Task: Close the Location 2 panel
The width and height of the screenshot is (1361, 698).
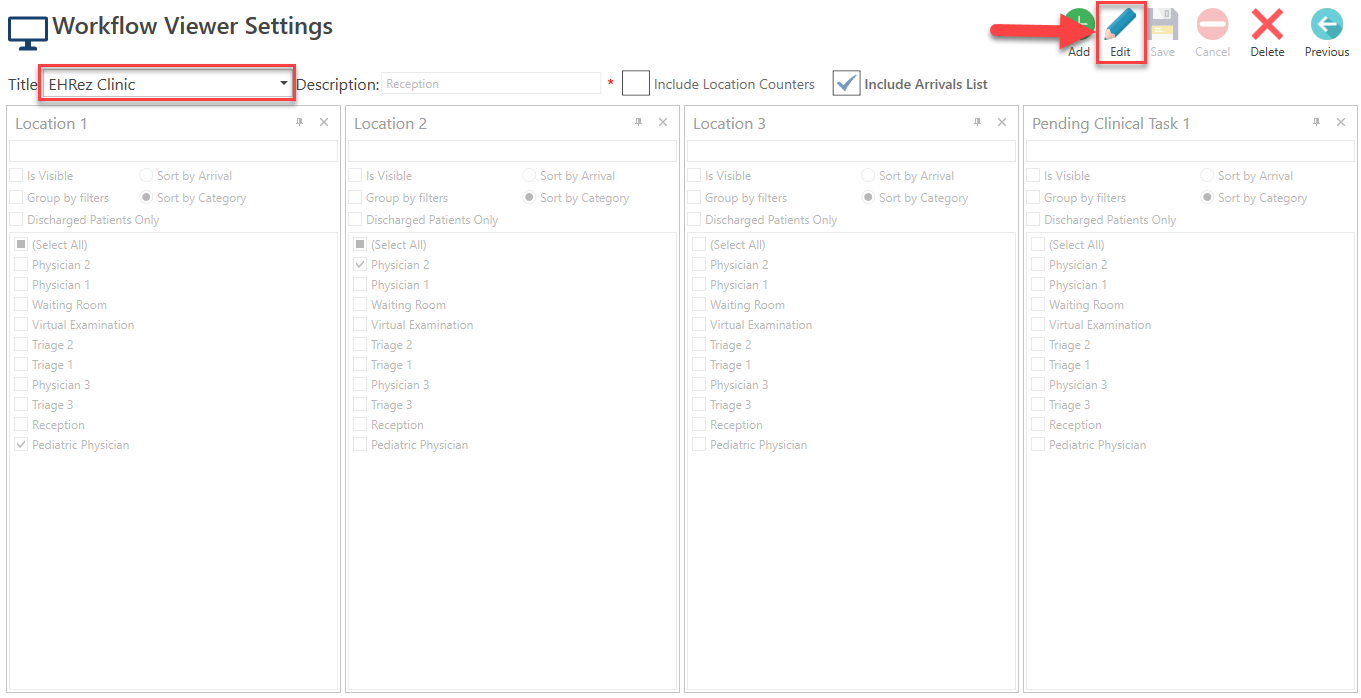Action: 663,122
